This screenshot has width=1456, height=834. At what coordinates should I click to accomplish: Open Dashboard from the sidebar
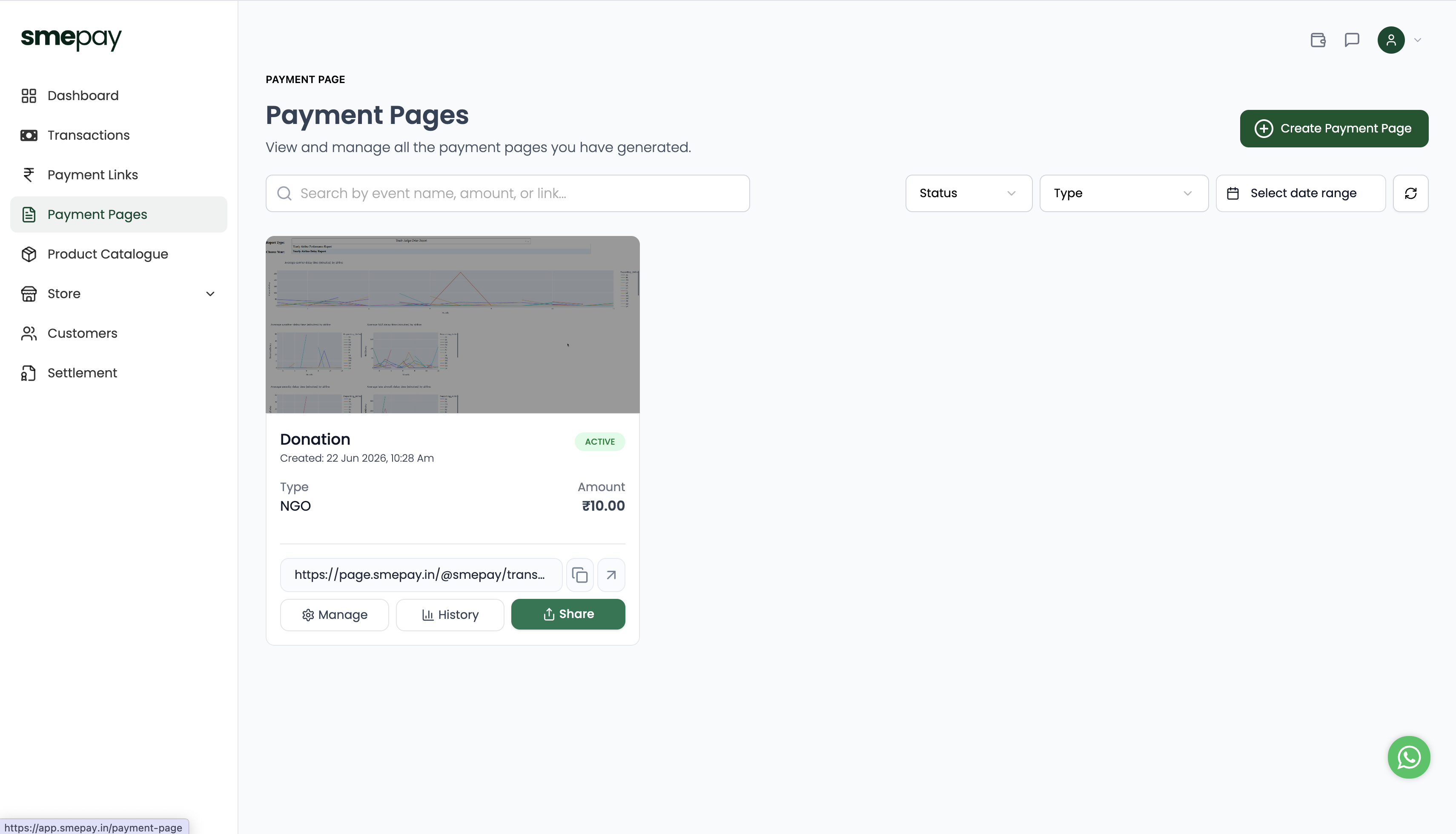pos(118,96)
